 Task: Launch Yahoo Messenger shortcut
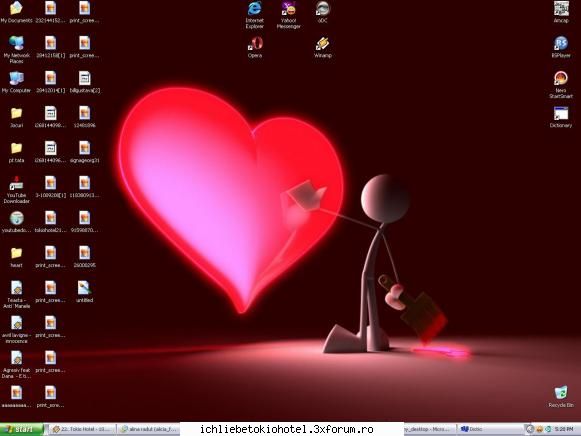(289, 15)
